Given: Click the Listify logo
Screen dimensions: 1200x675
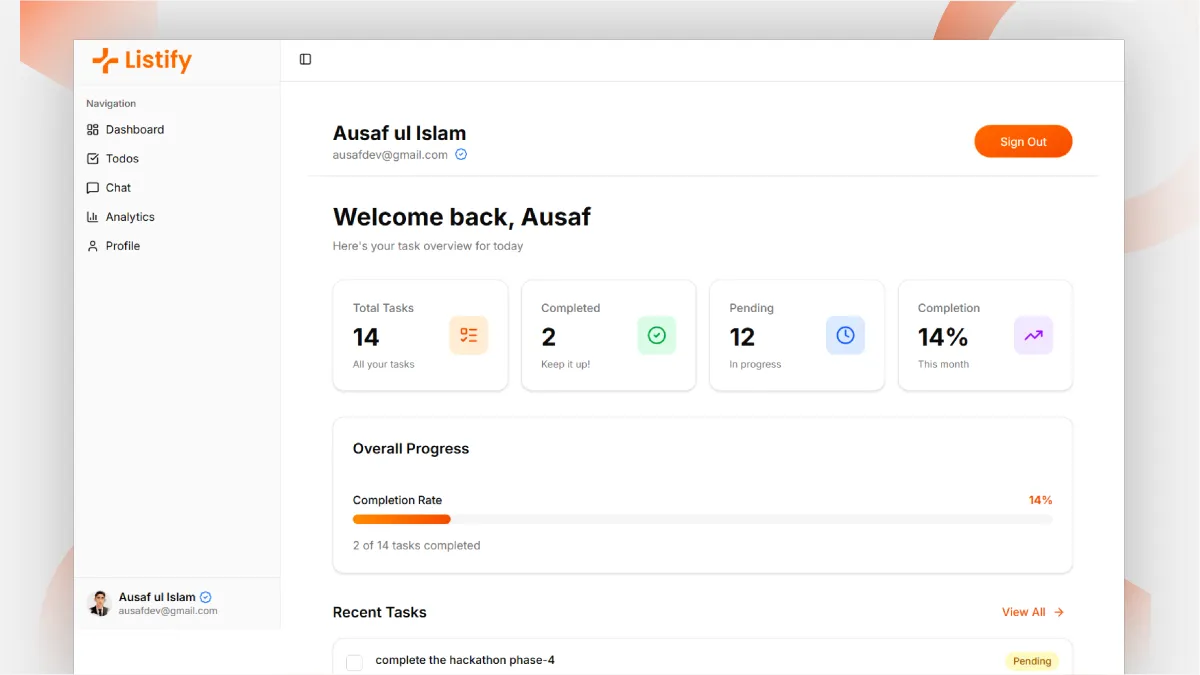Looking at the screenshot, I should (141, 61).
